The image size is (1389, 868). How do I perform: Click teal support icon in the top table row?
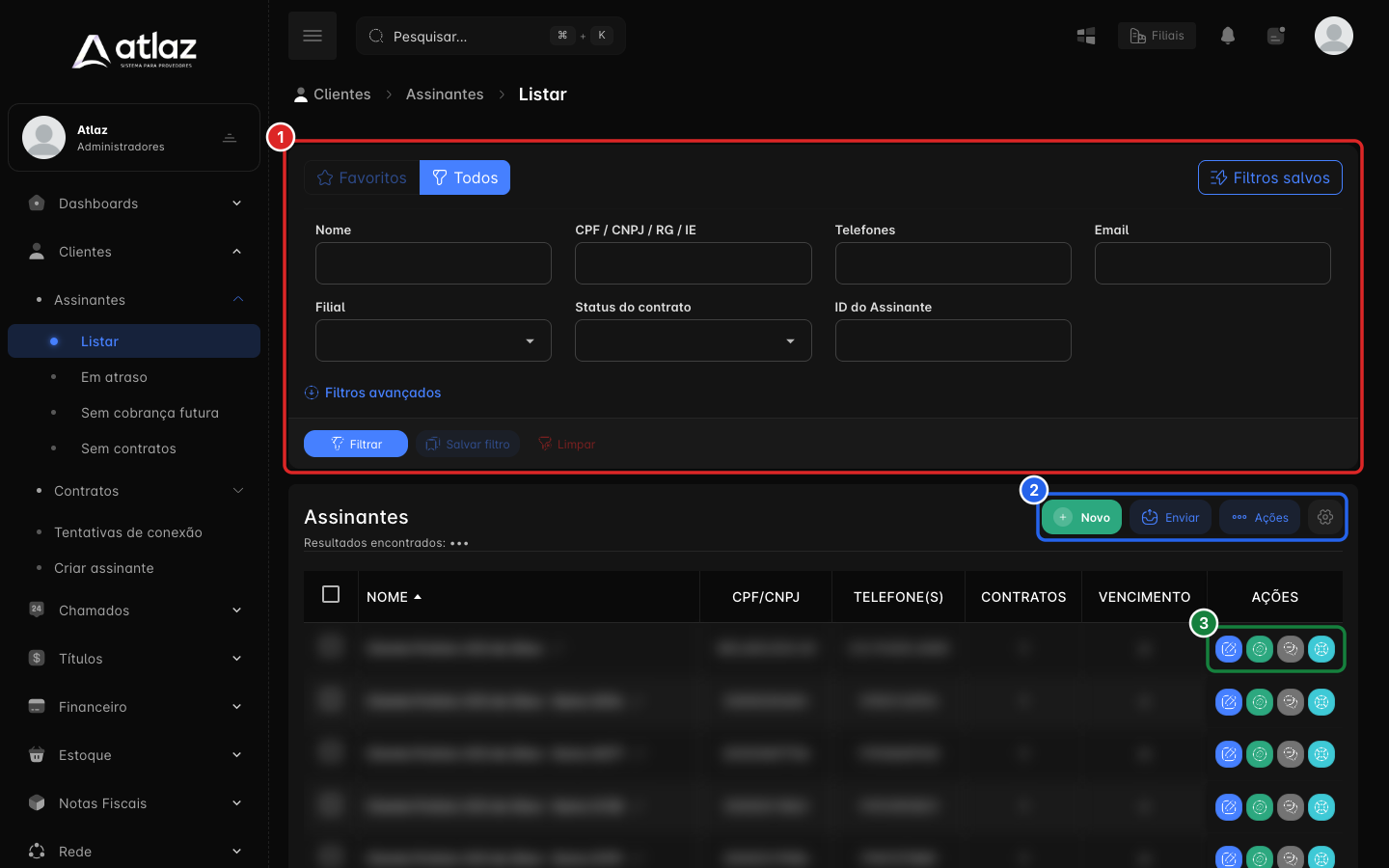click(x=1321, y=649)
